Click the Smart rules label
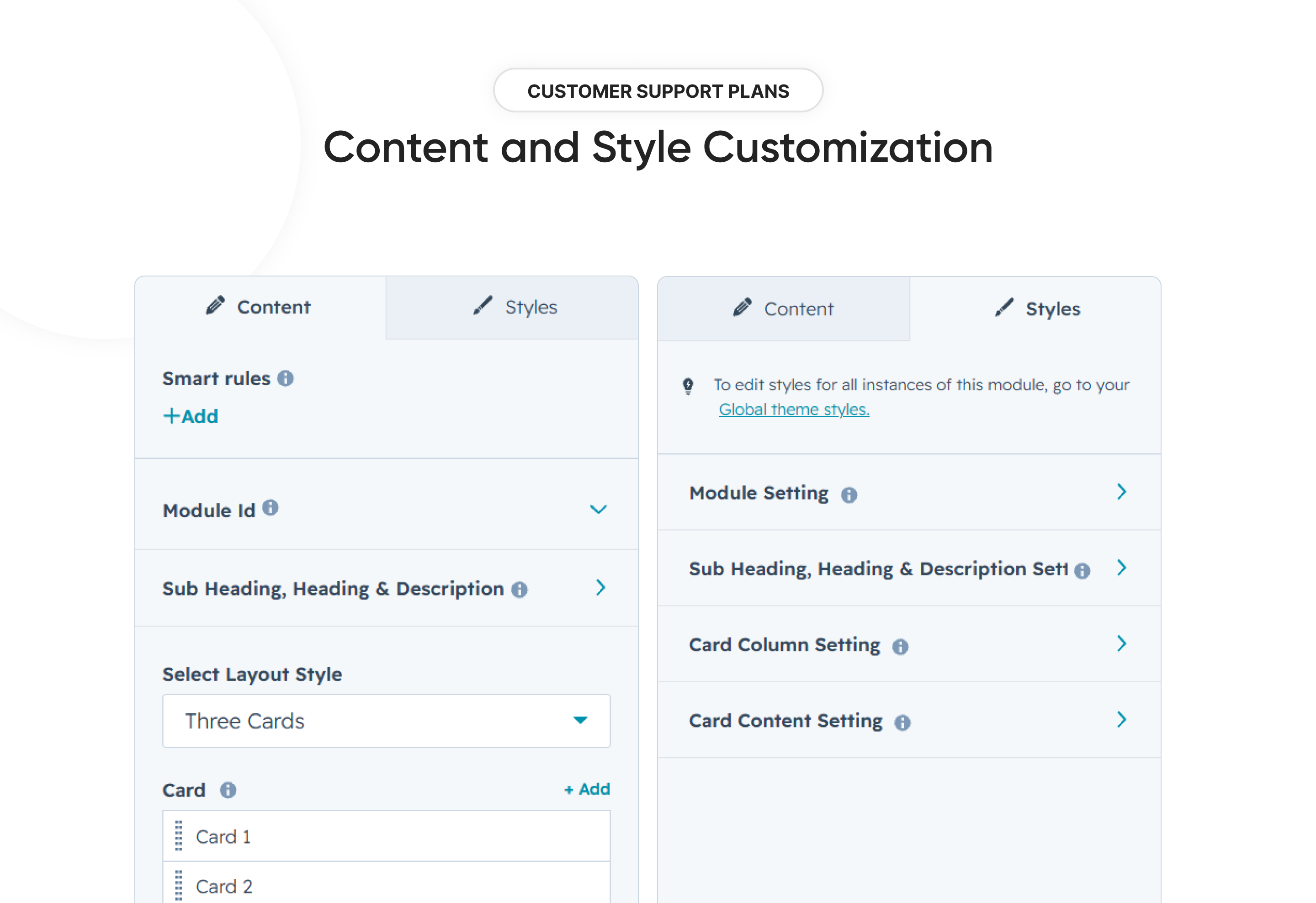 [216, 378]
